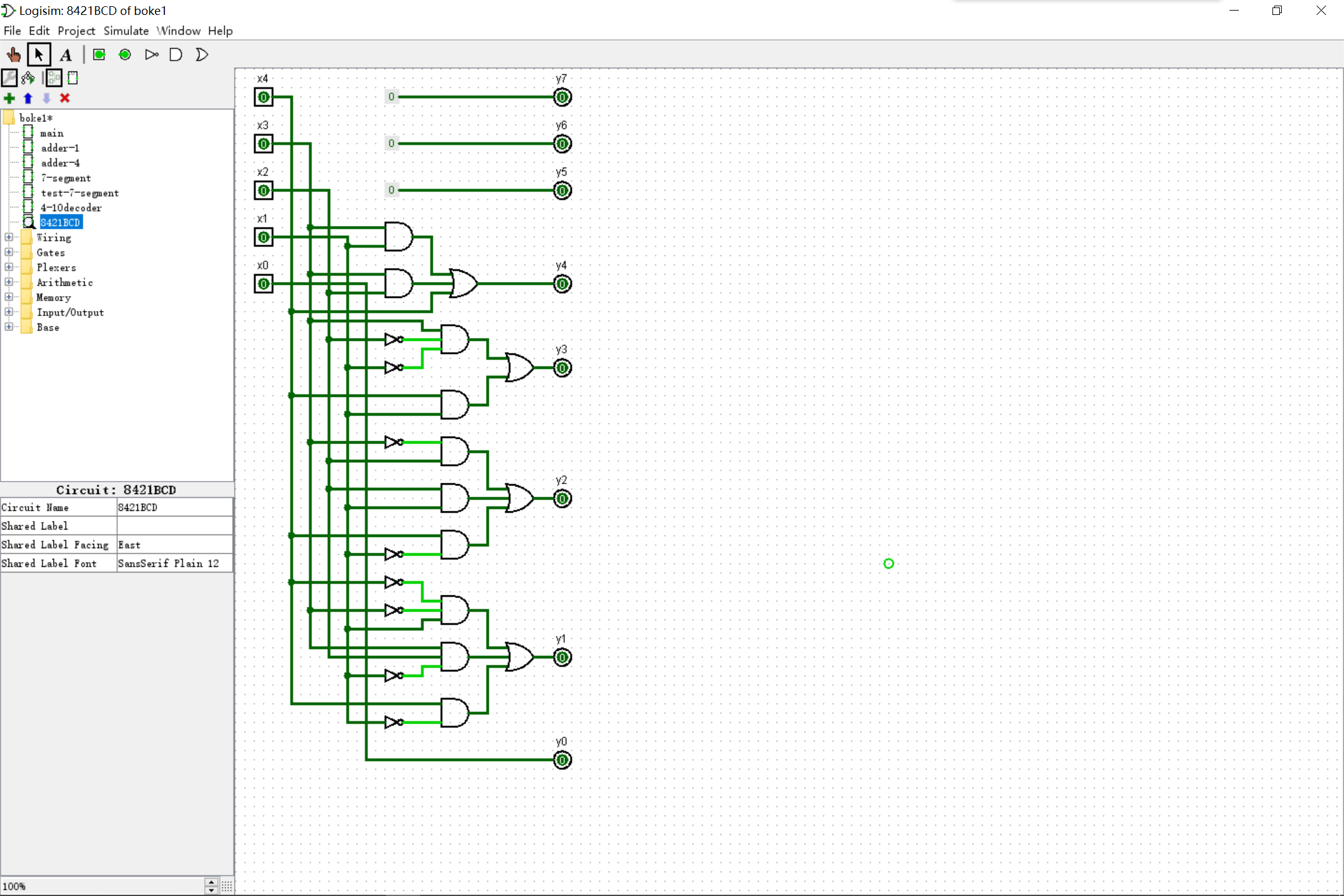Add an input pin from toolbar

tap(99, 55)
